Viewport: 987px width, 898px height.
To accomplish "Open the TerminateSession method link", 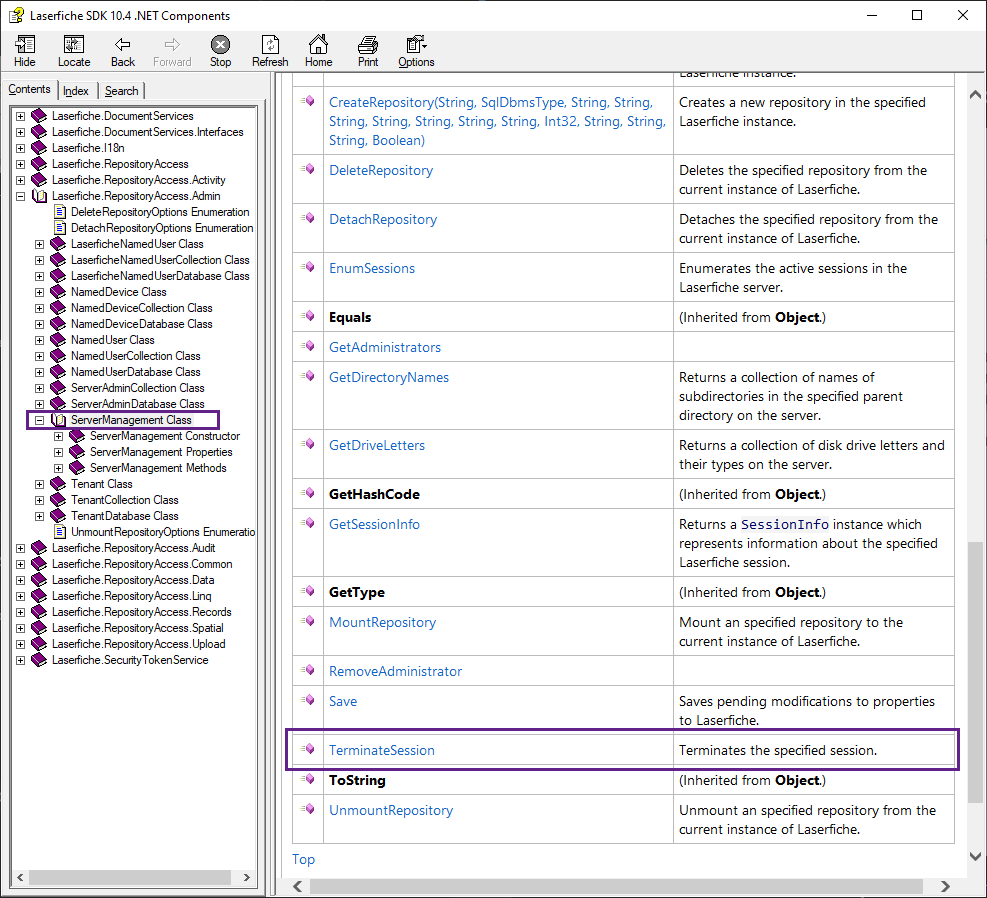I will [x=381, y=750].
